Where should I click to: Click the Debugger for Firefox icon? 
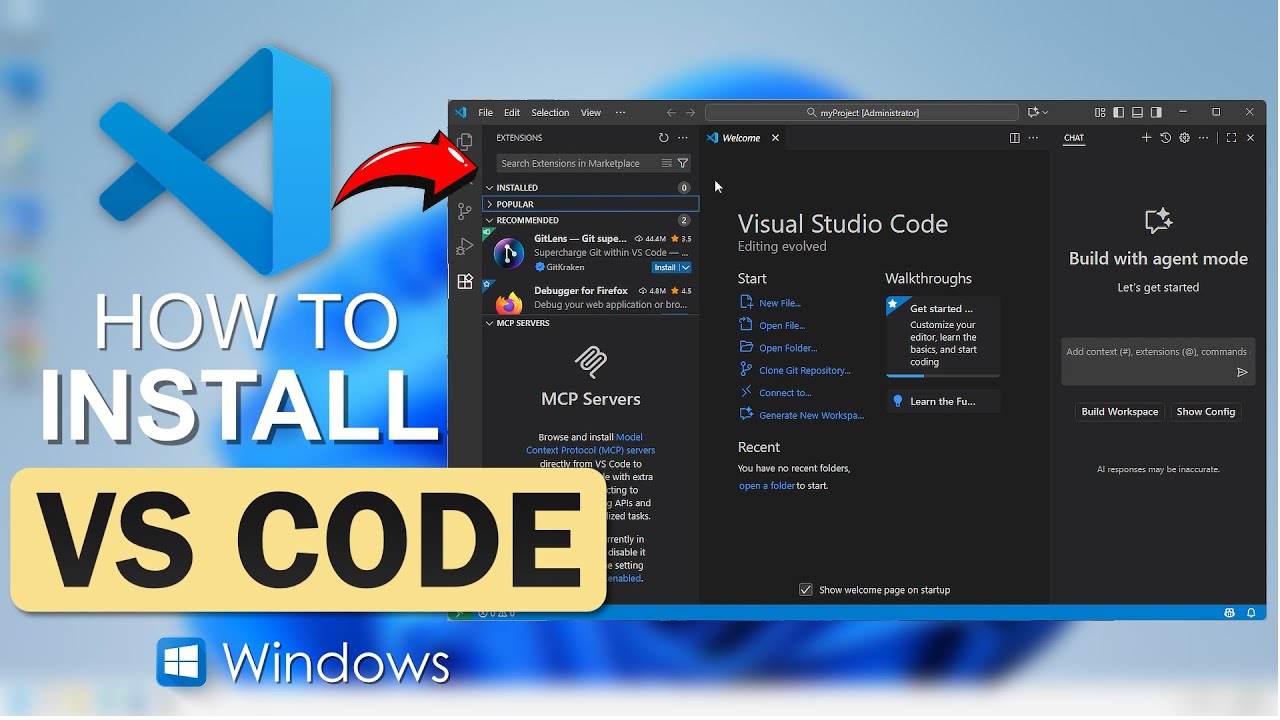pyautogui.click(x=509, y=301)
